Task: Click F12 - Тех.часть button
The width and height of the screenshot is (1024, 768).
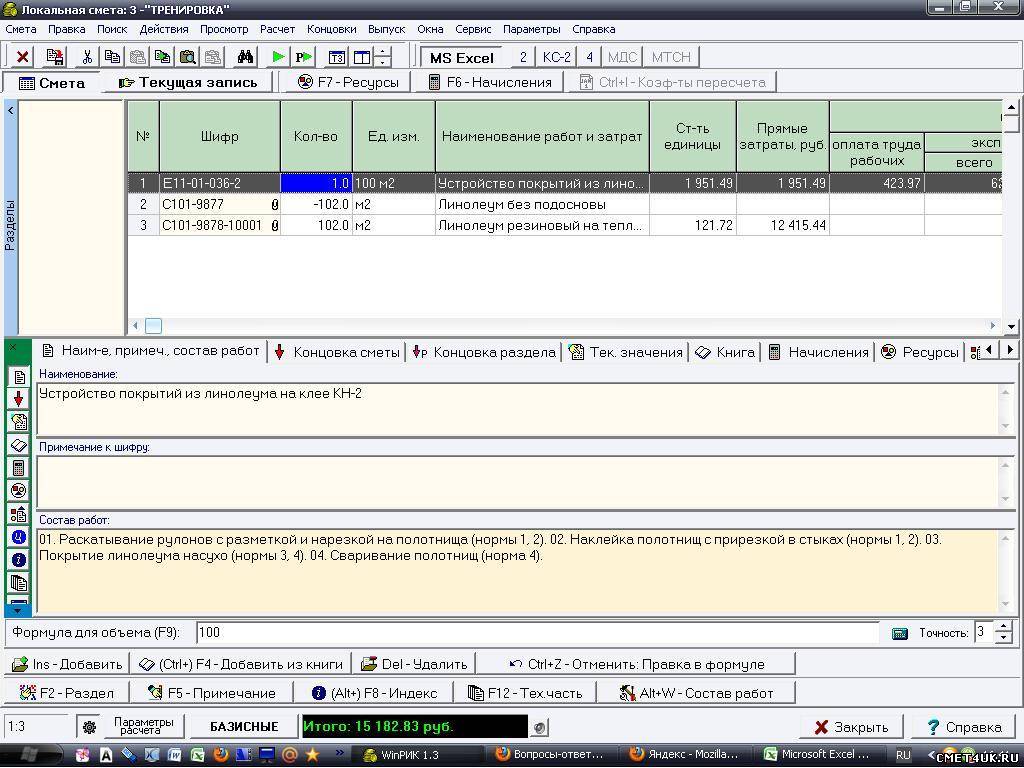Action: (x=526, y=693)
